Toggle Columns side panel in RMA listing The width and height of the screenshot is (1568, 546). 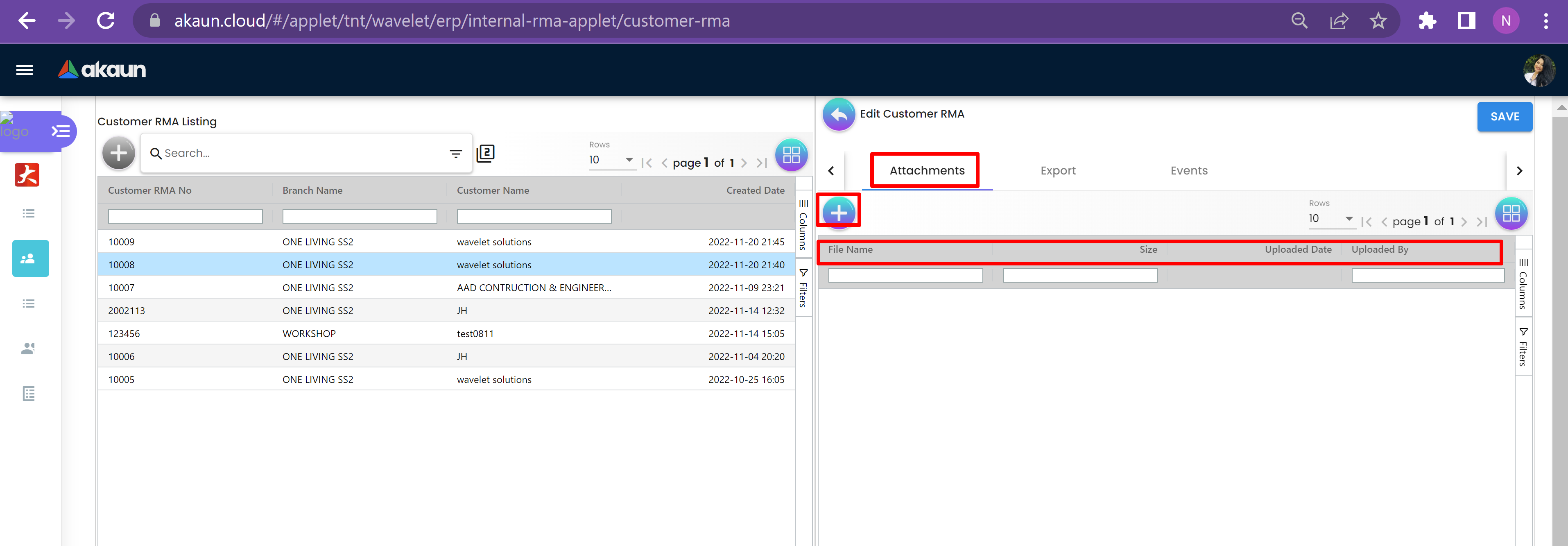tap(803, 224)
